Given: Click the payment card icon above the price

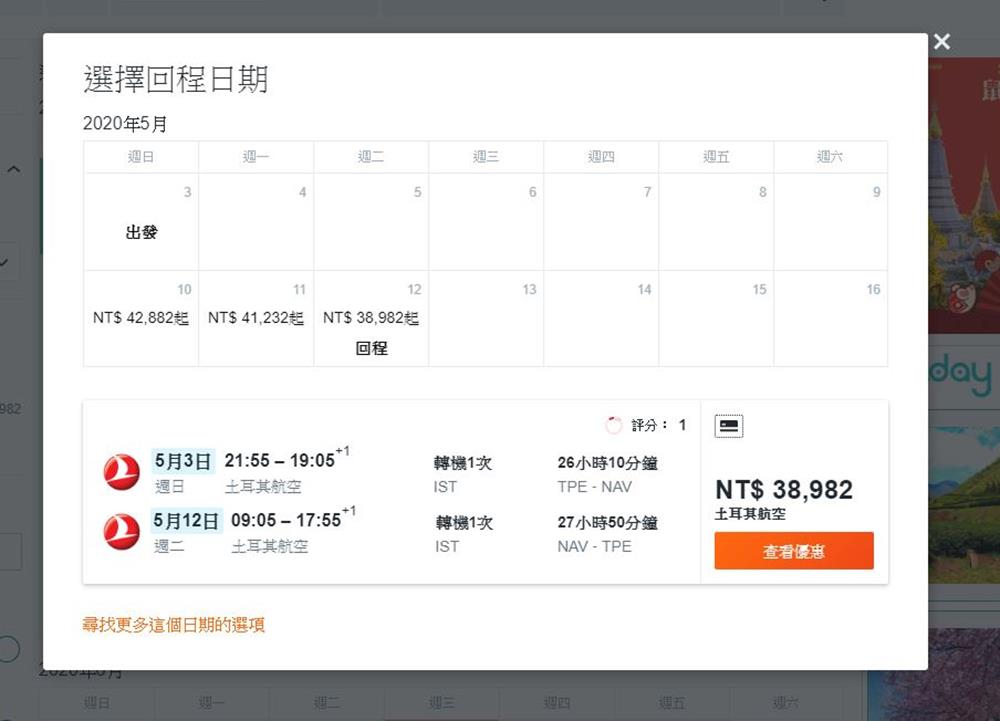Looking at the screenshot, I should (x=728, y=426).
